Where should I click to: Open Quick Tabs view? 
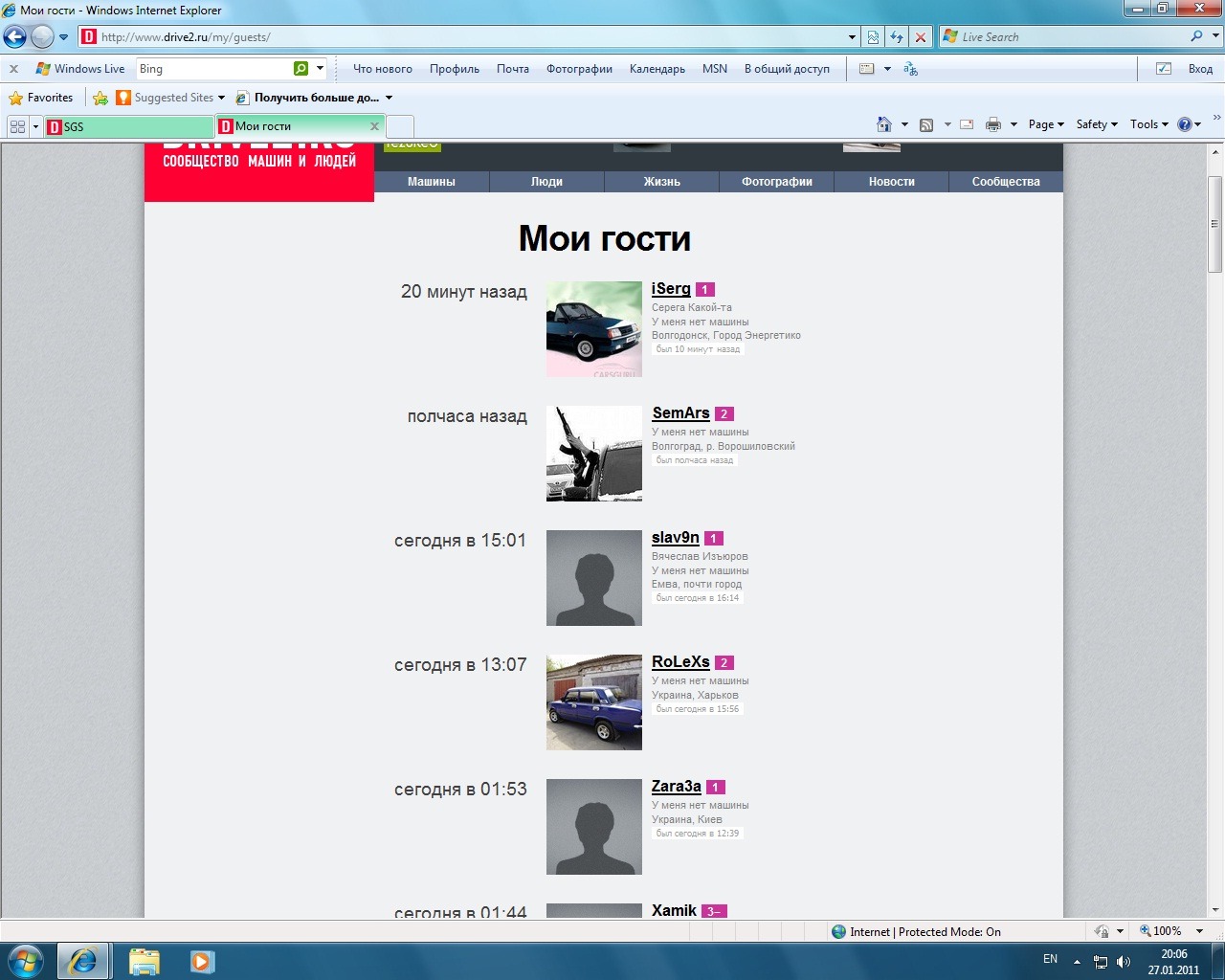(17, 125)
